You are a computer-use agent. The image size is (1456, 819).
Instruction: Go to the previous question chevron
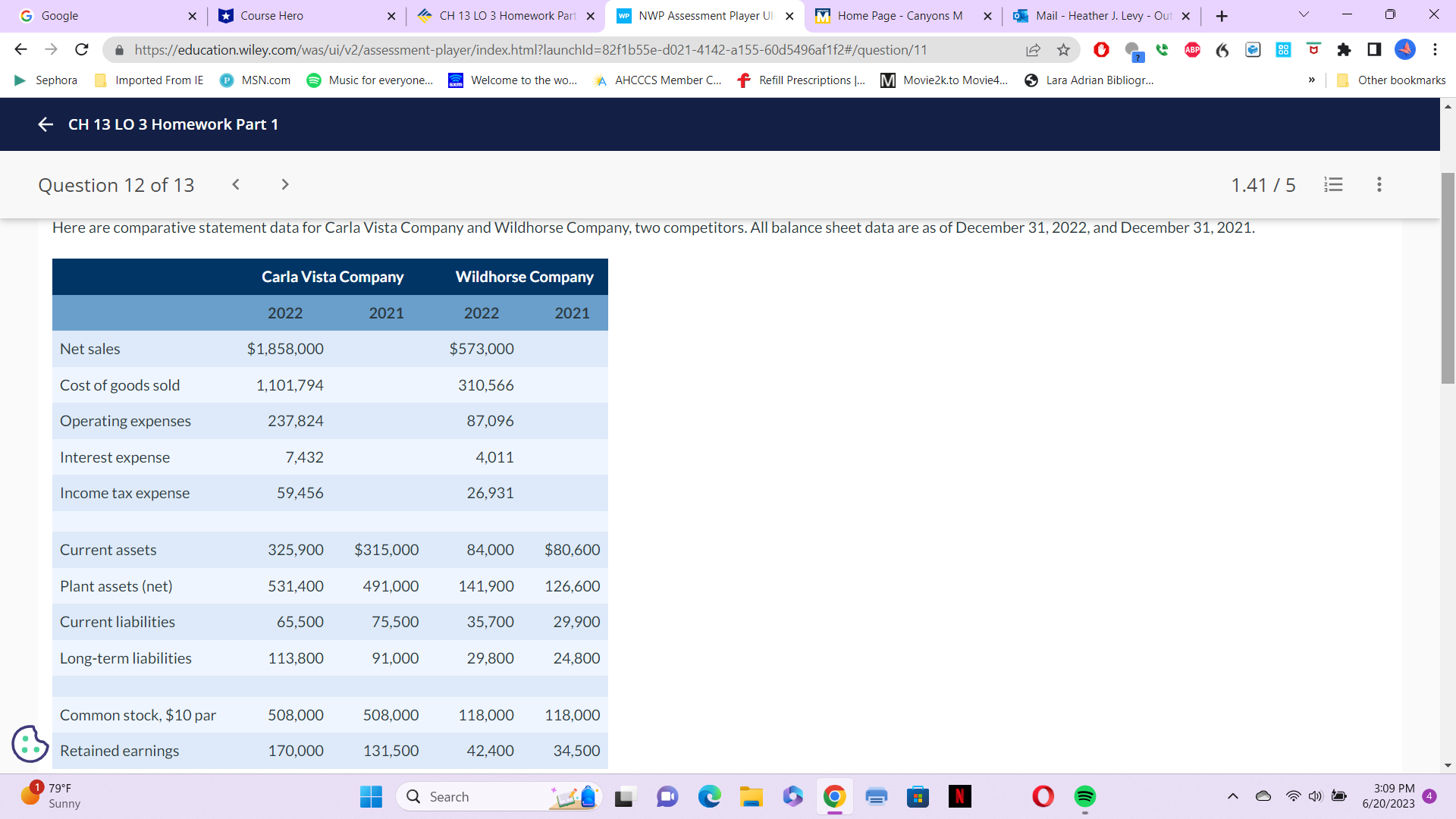coord(236,184)
